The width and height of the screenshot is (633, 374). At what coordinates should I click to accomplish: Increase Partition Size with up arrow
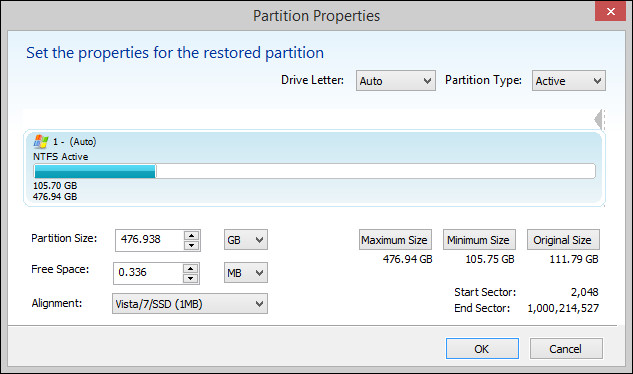(x=191, y=235)
